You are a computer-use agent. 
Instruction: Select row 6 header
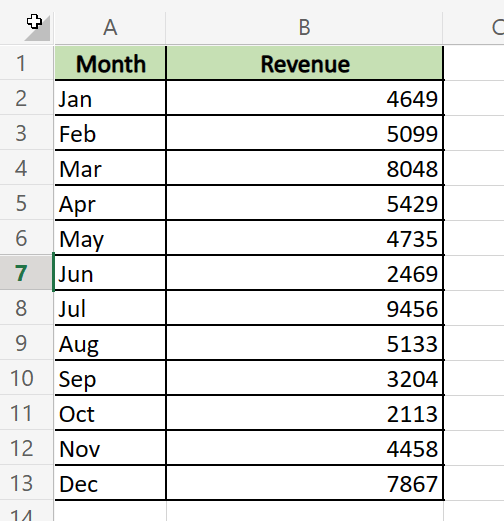26,238
